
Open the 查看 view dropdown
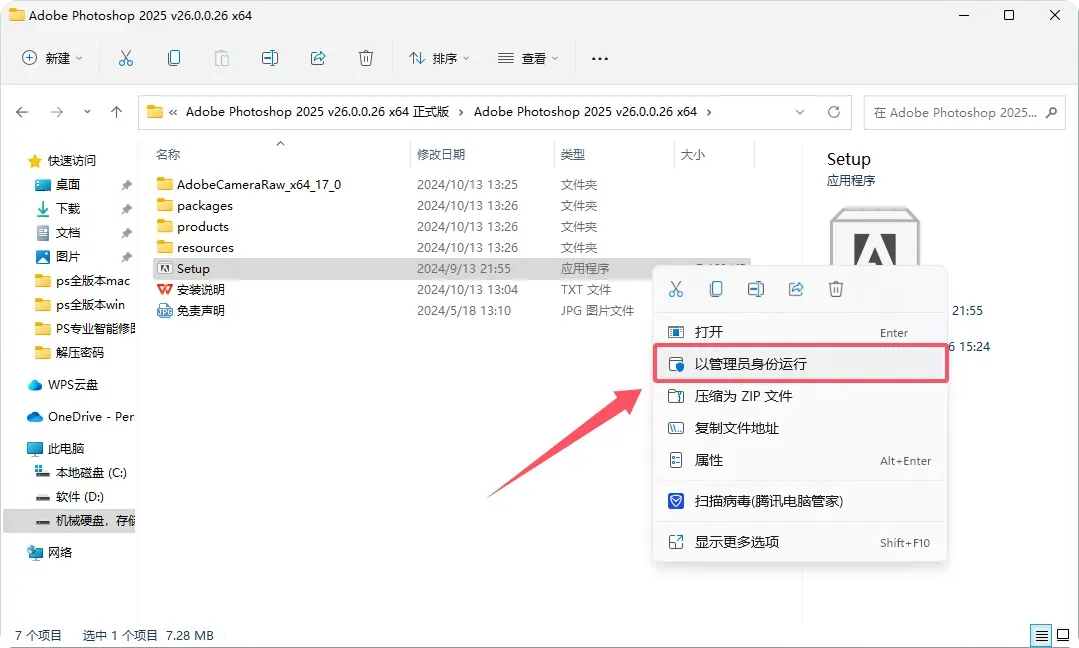[x=528, y=58]
